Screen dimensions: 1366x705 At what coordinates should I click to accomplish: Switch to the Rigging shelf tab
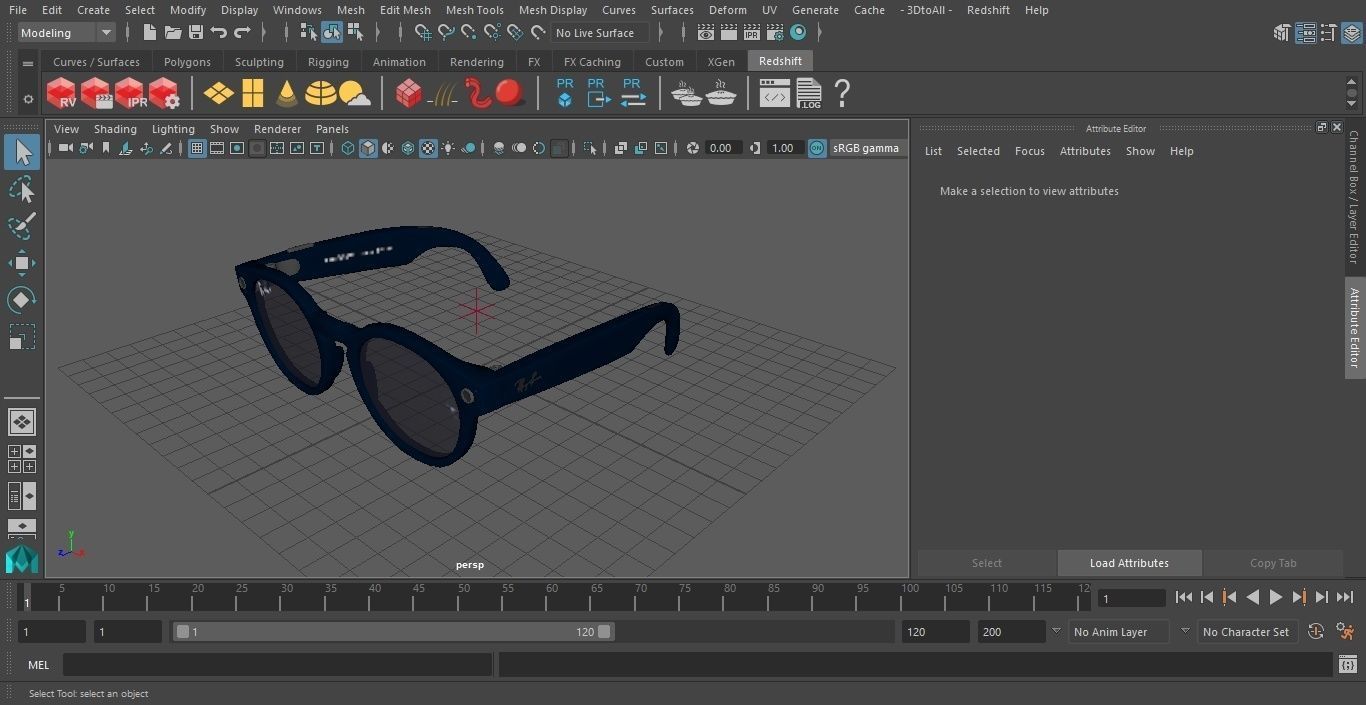point(328,62)
